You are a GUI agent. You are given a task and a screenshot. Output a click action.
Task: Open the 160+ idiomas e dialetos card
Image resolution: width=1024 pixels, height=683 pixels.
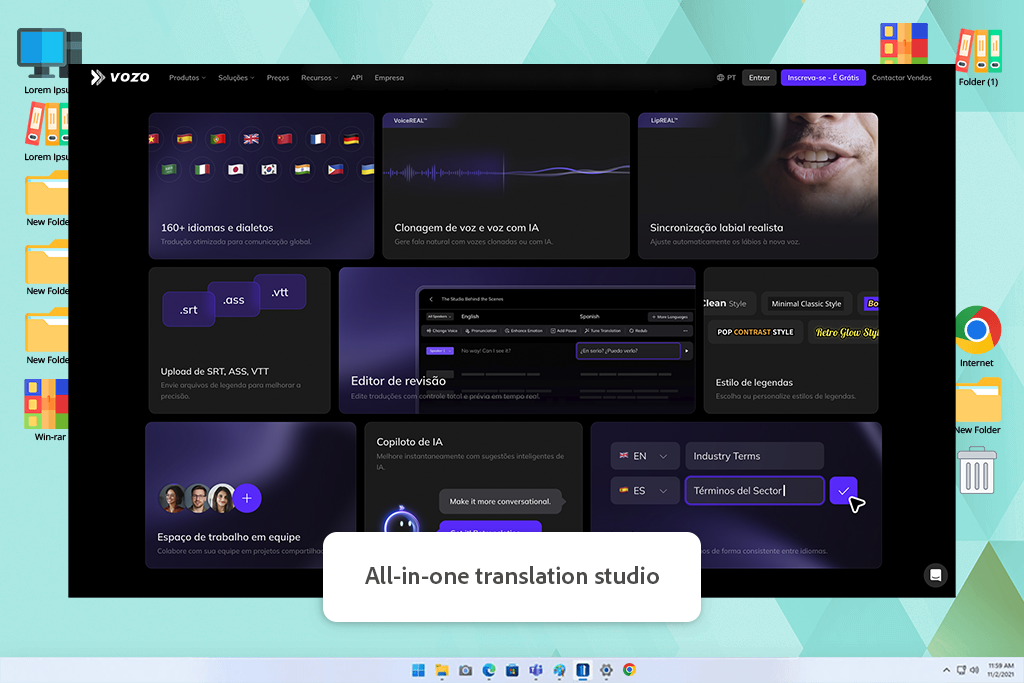pyautogui.click(x=261, y=186)
